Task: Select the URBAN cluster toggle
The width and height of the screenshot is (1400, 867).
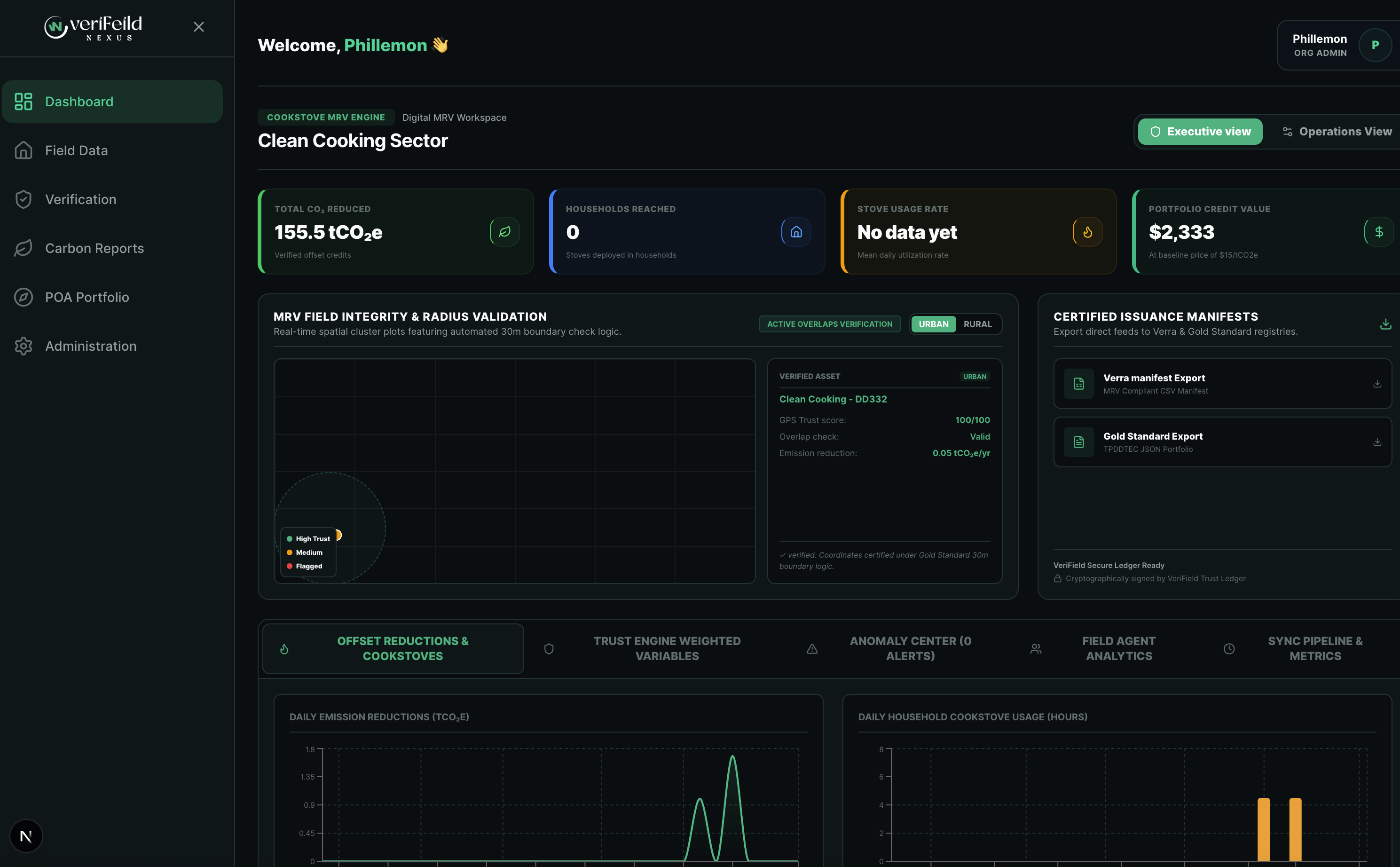Action: point(933,324)
